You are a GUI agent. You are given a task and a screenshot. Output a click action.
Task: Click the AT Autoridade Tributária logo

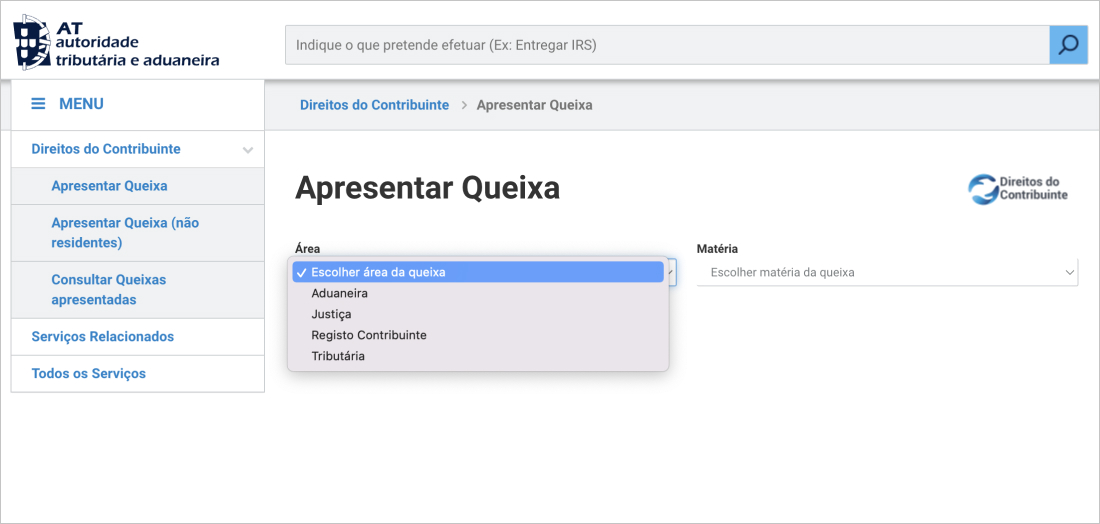[116, 44]
